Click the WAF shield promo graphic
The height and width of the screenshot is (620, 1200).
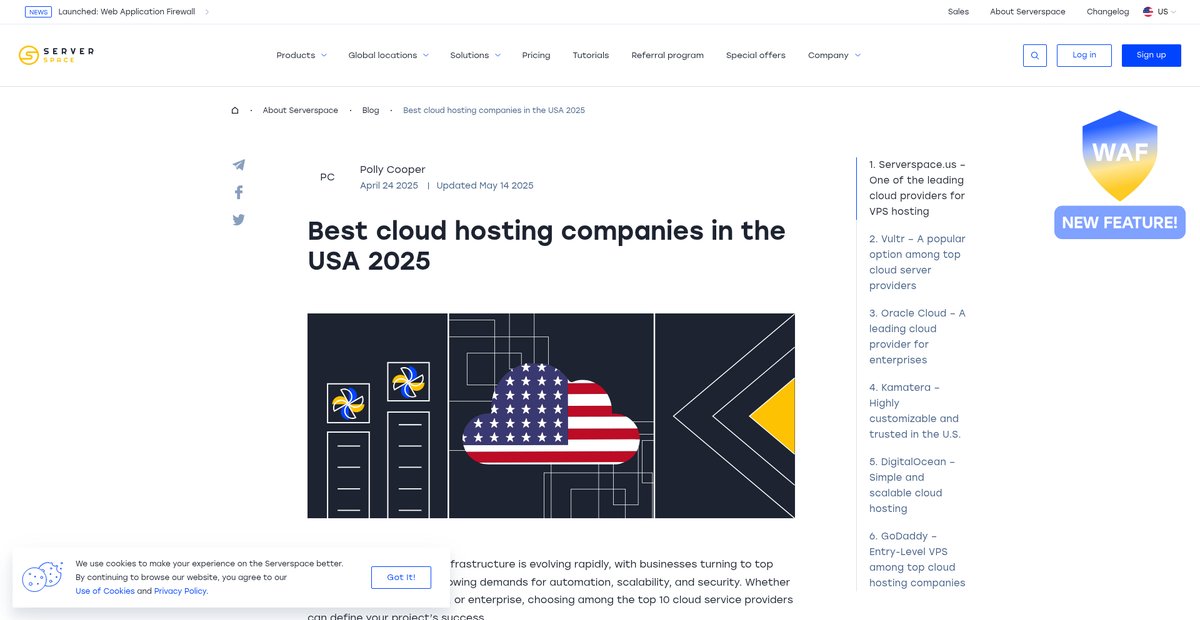tap(1119, 155)
